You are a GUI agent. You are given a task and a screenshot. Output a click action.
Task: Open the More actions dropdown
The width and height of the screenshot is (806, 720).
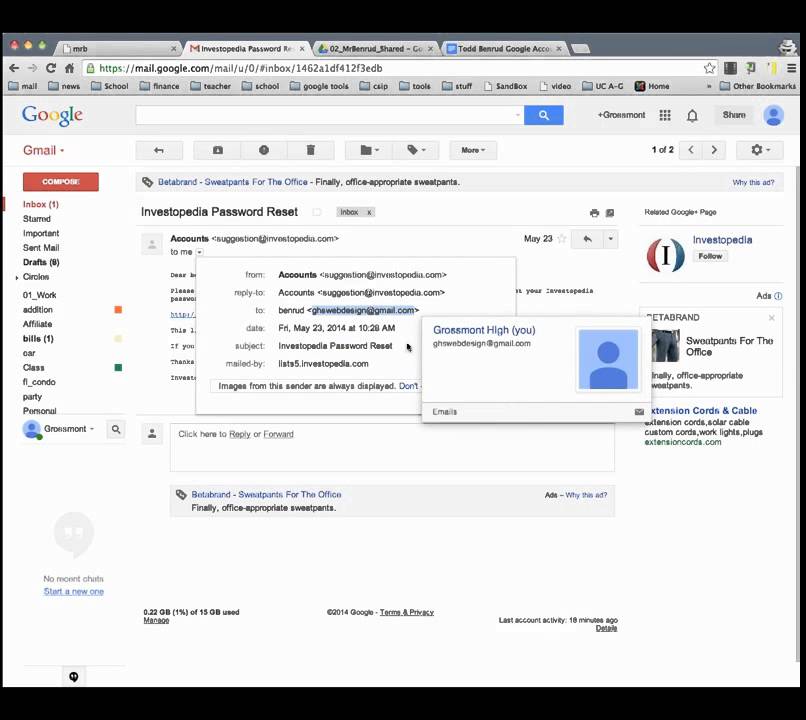(473, 150)
